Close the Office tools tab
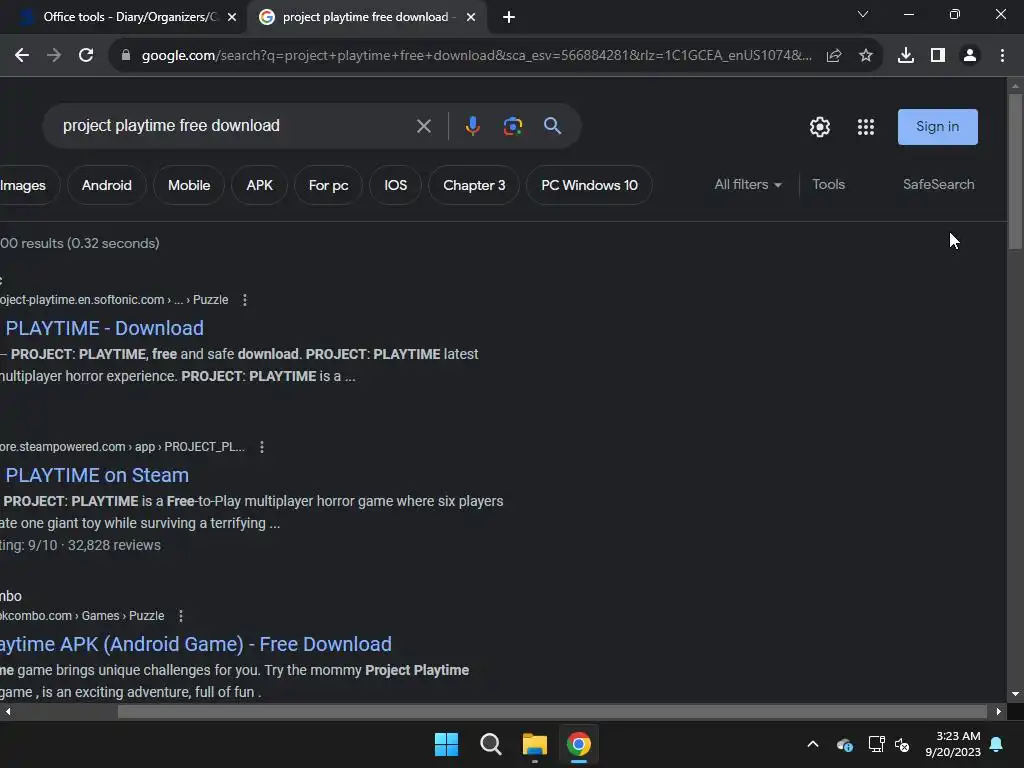Image resolution: width=1024 pixels, height=768 pixels. (x=232, y=17)
